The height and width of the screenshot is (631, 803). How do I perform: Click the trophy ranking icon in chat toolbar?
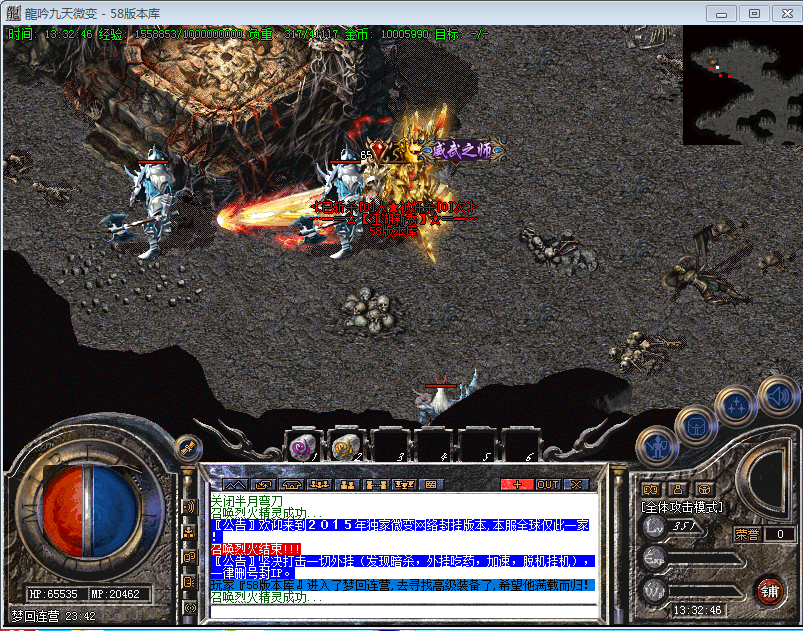tap(404, 484)
